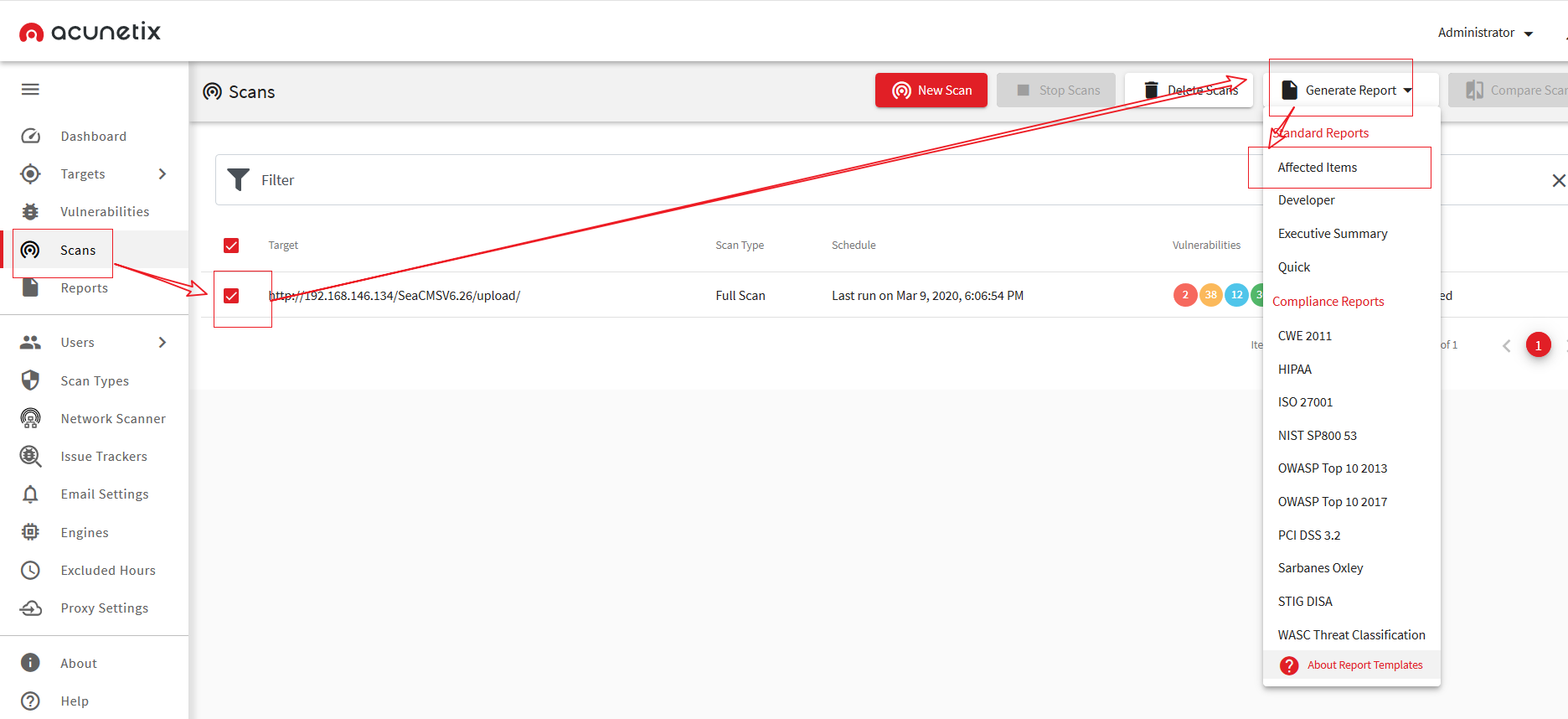The image size is (1568, 719).
Task: Click the Scan Types shield icon
Action: point(30,380)
